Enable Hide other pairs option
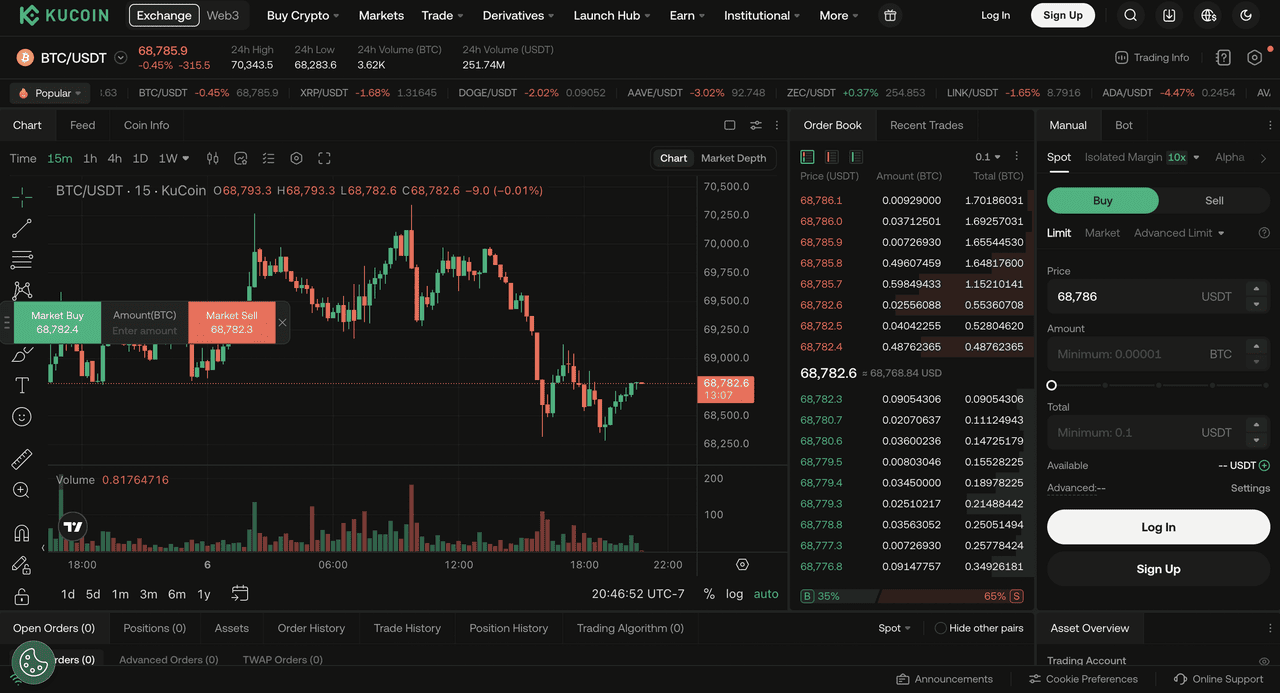Screen dimensions: 1280x693 pos(940,628)
